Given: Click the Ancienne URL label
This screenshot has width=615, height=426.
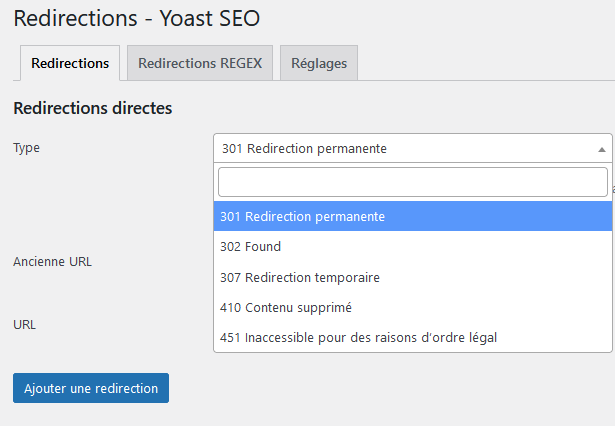Looking at the screenshot, I should coord(52,262).
